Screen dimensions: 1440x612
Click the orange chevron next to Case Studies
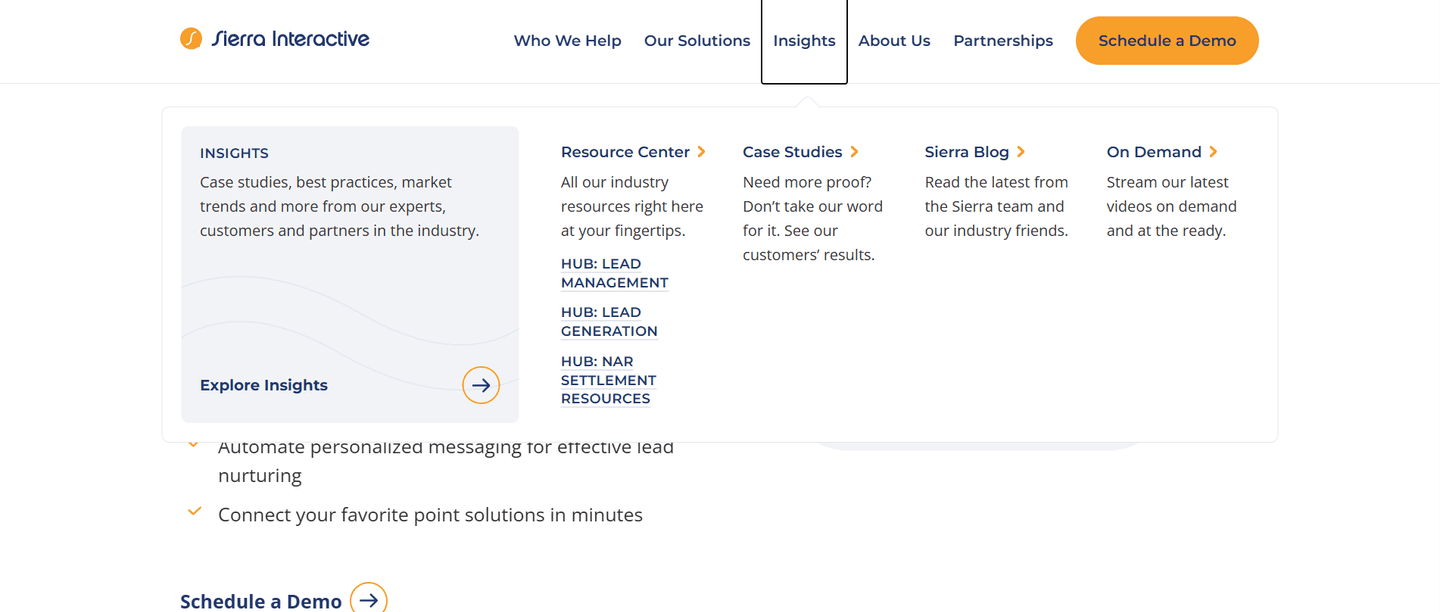coord(854,152)
